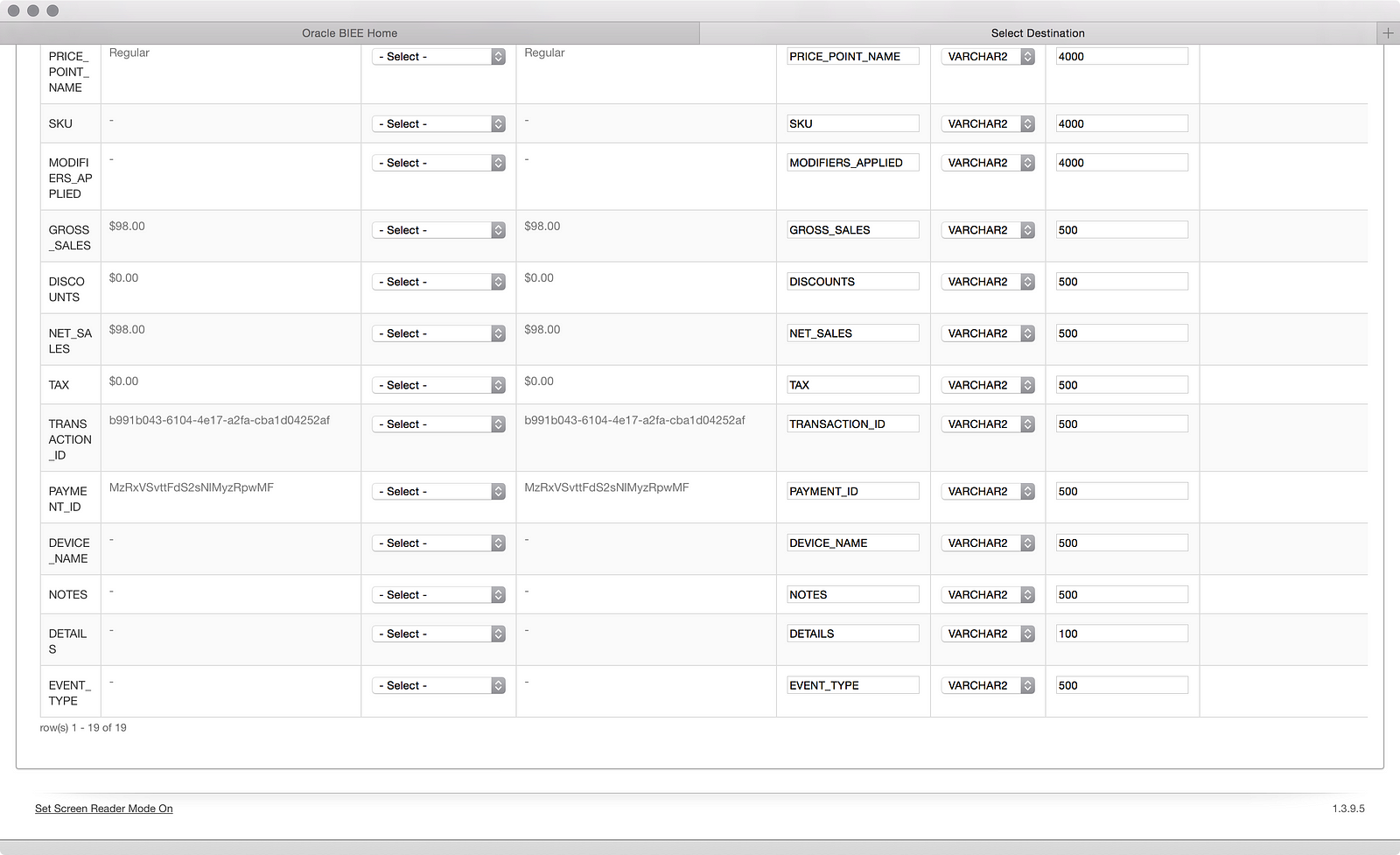Edit the length field showing 100 for DETAILS
The image size is (1400, 855).
point(1121,634)
